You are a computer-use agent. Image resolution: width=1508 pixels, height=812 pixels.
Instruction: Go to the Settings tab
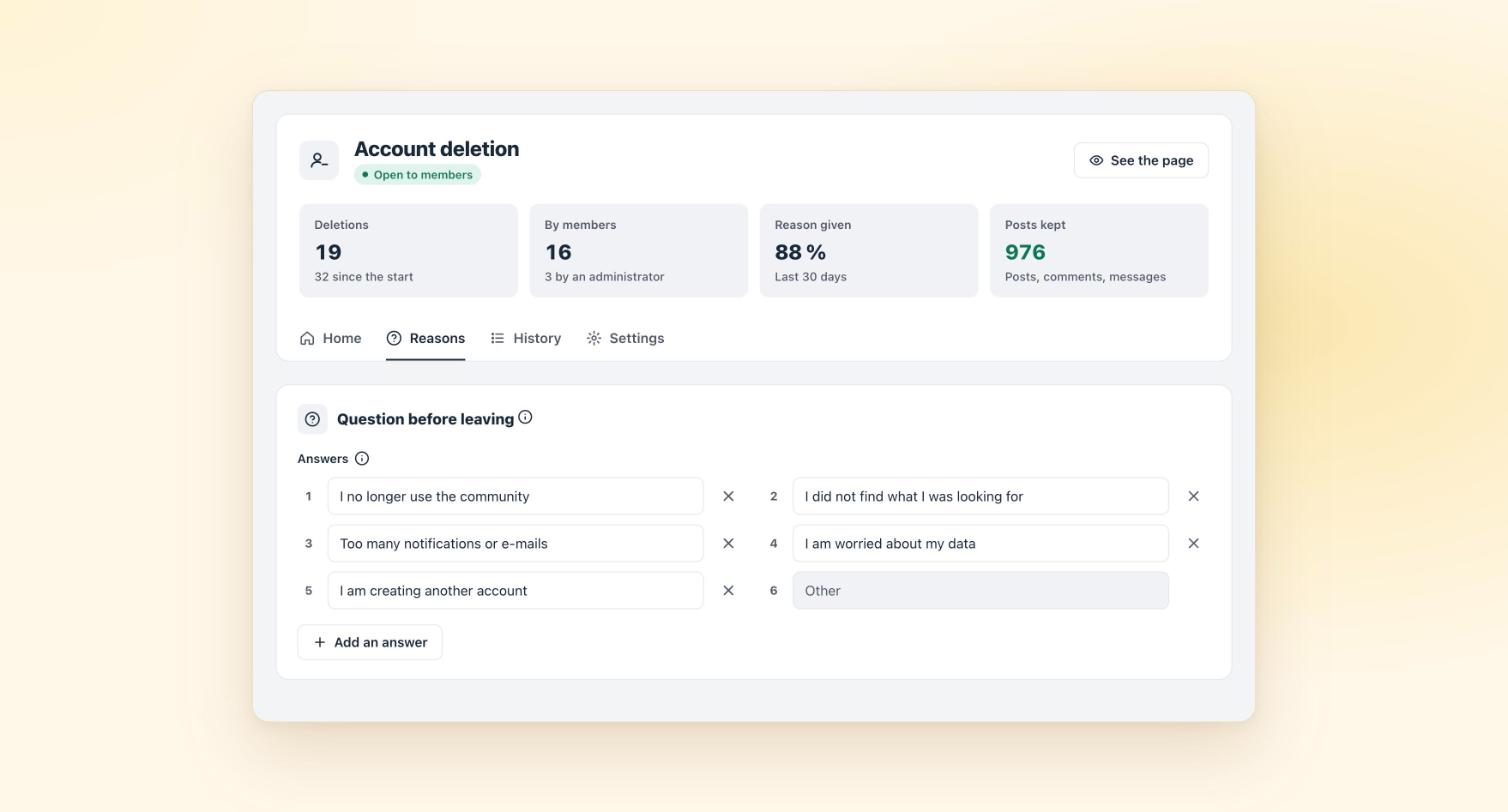click(625, 338)
